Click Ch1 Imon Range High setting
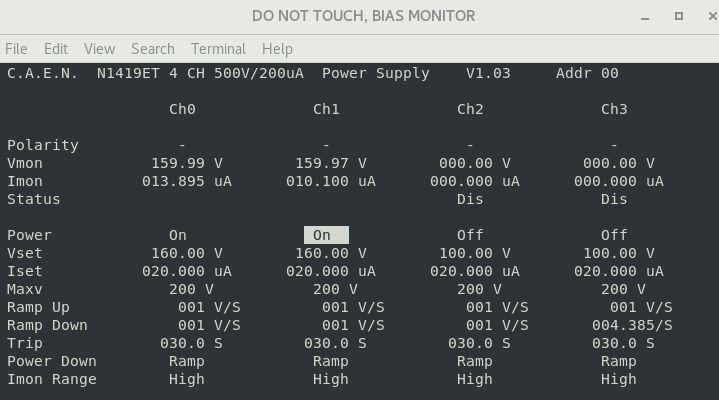Screen dimensions: 719x400 coord(331,379)
